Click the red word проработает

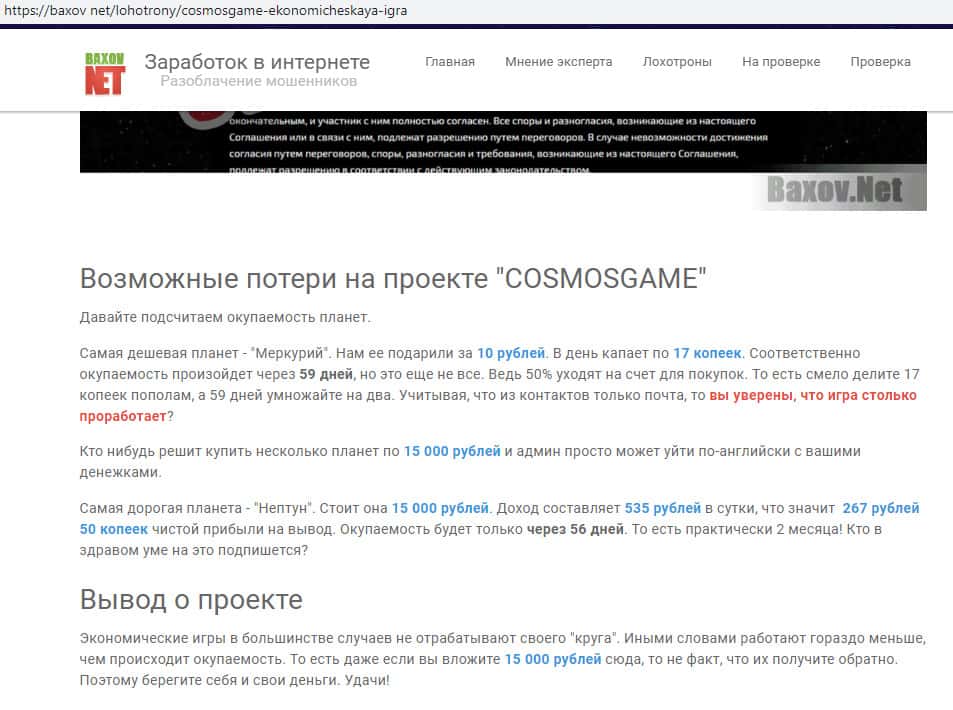pyautogui.click(x=123, y=416)
